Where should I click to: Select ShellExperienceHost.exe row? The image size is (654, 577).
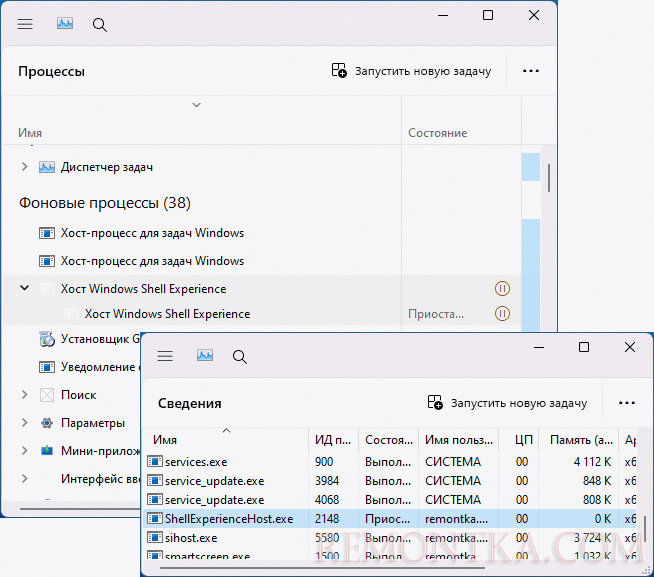[390, 519]
